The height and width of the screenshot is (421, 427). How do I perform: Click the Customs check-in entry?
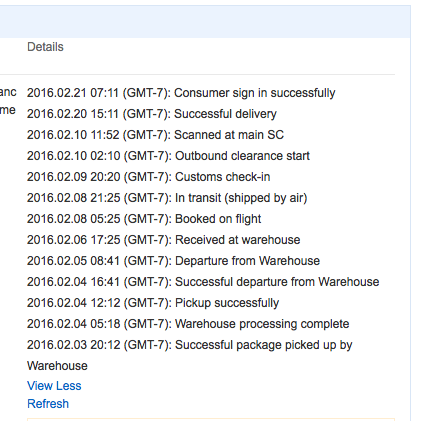pos(149,177)
